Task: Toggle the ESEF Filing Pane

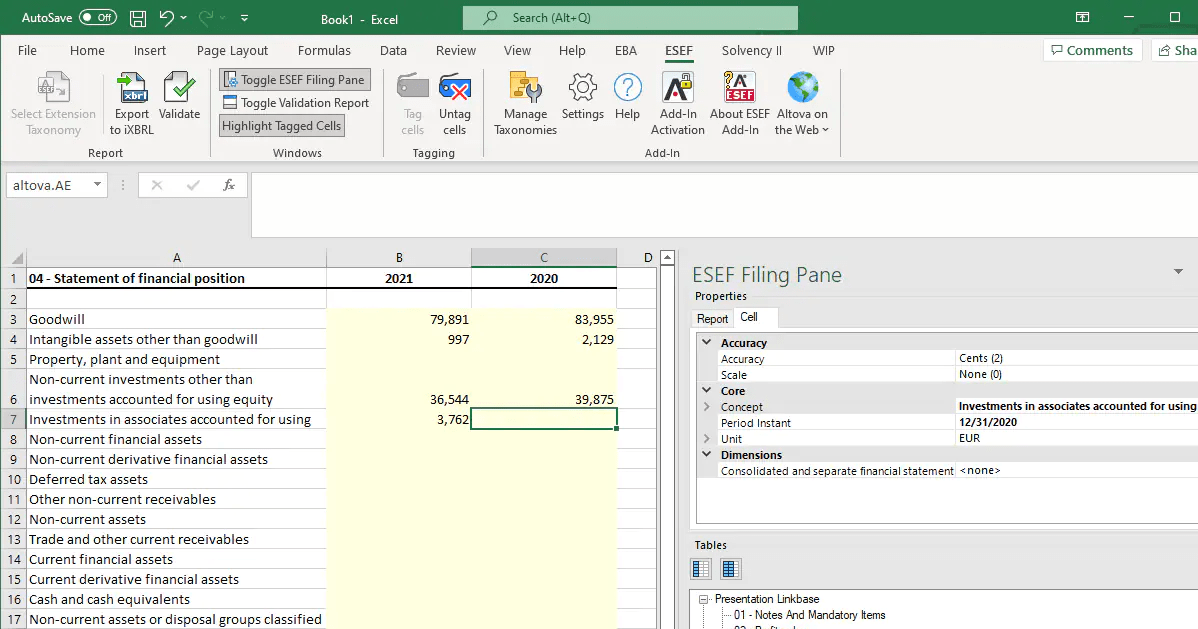Action: click(x=294, y=79)
